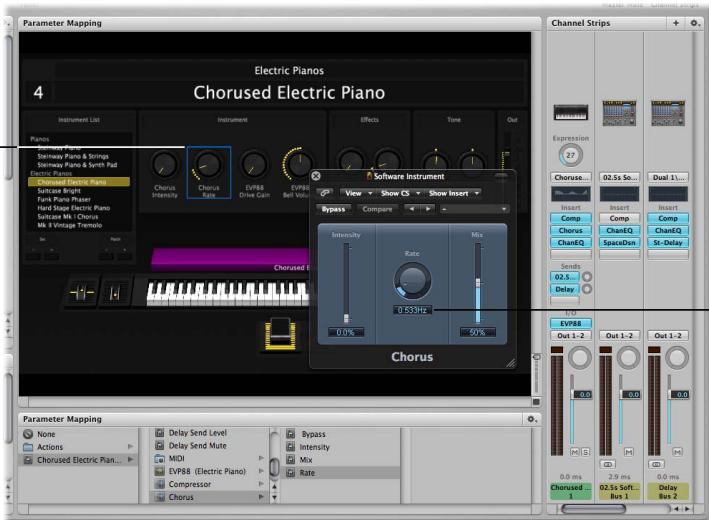Select Compressor in parameter browser
Image resolution: width=709 pixels, height=521 pixels.
(189, 484)
